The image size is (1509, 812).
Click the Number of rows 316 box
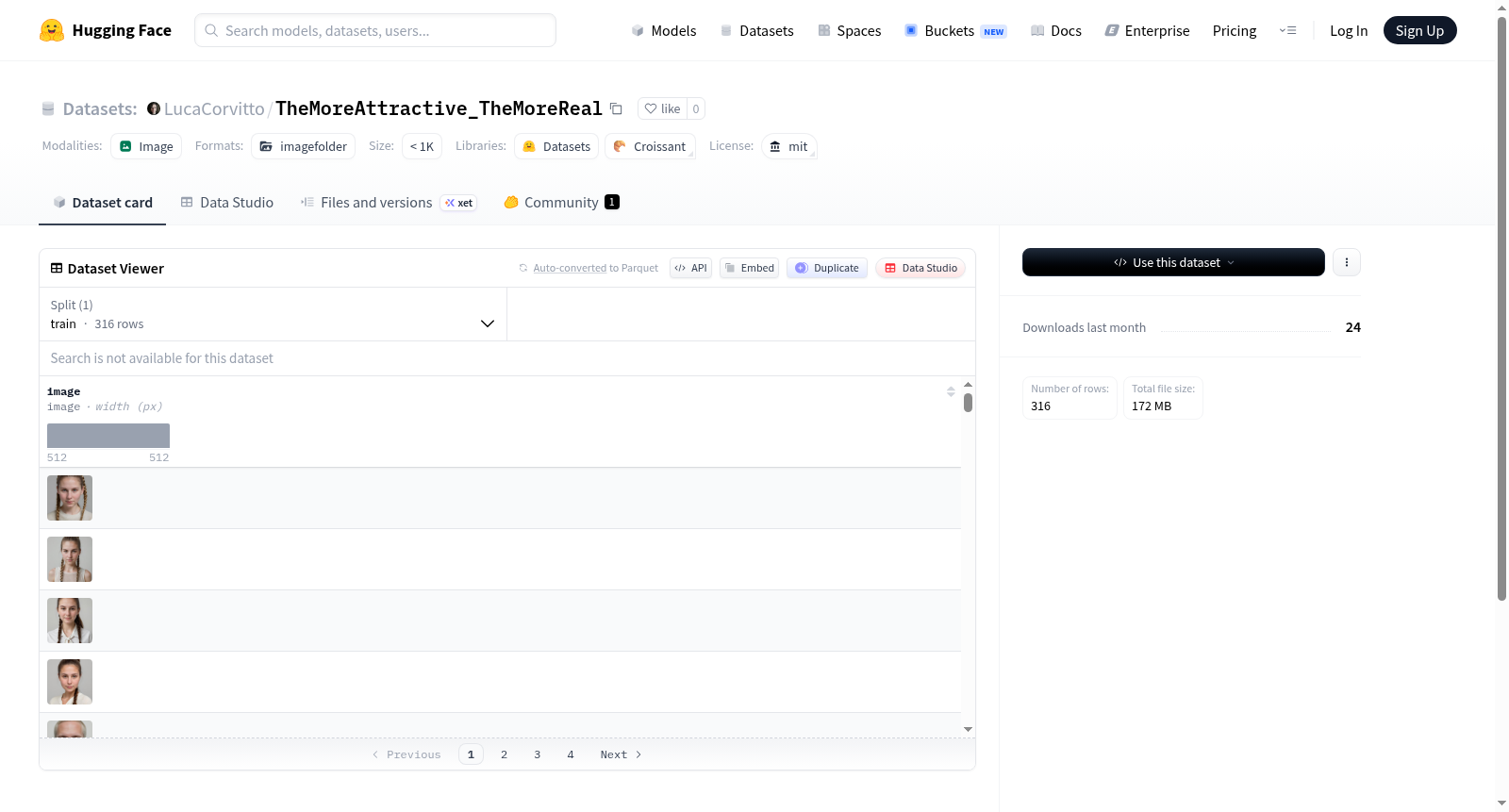tap(1070, 398)
